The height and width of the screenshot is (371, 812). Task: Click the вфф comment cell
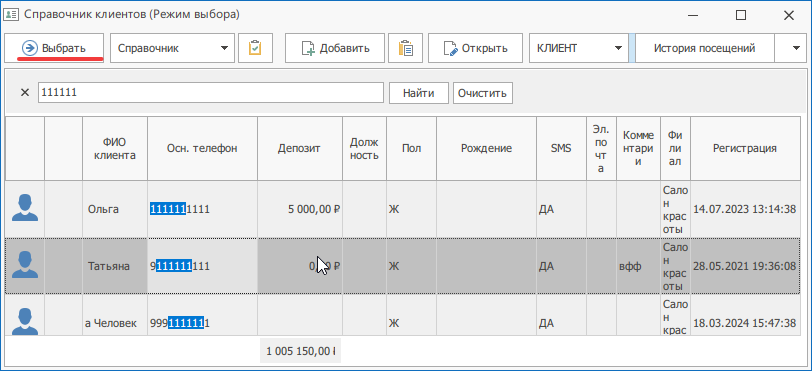(x=639, y=266)
